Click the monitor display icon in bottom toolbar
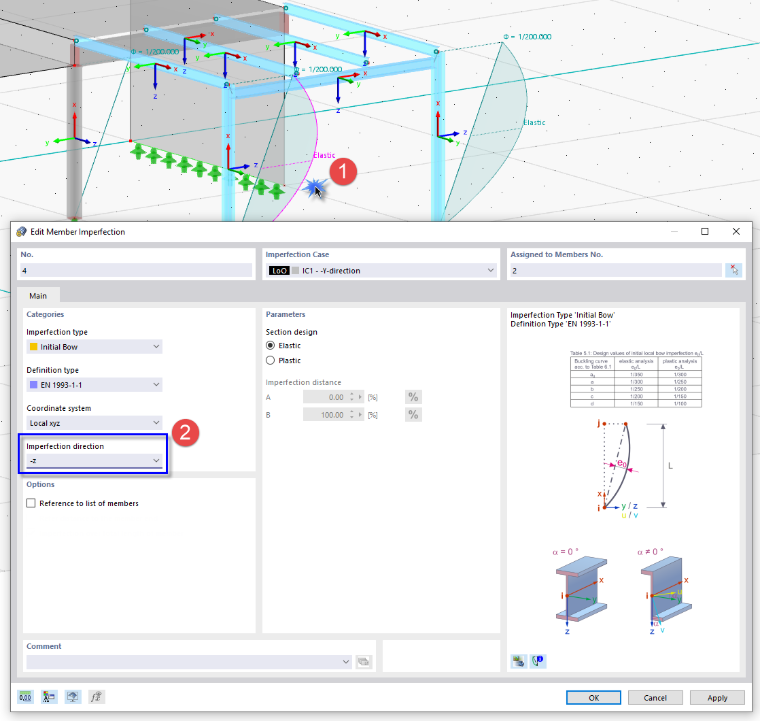The image size is (760, 721). (x=73, y=697)
